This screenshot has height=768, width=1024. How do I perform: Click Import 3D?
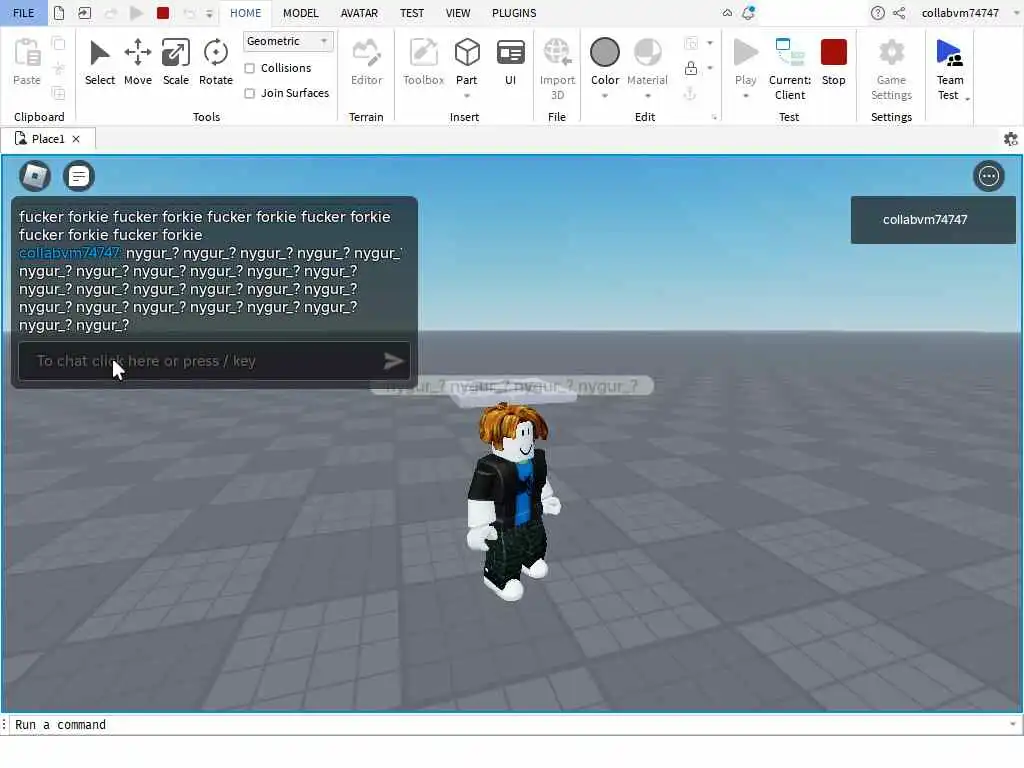(557, 69)
